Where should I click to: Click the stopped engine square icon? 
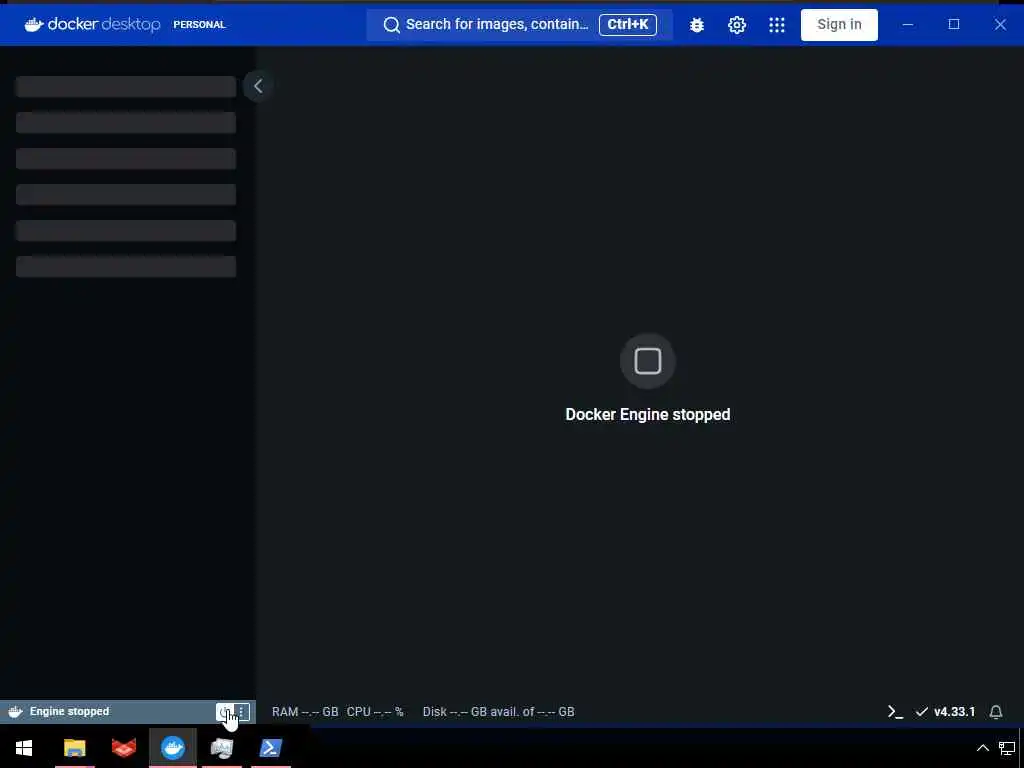[647, 360]
